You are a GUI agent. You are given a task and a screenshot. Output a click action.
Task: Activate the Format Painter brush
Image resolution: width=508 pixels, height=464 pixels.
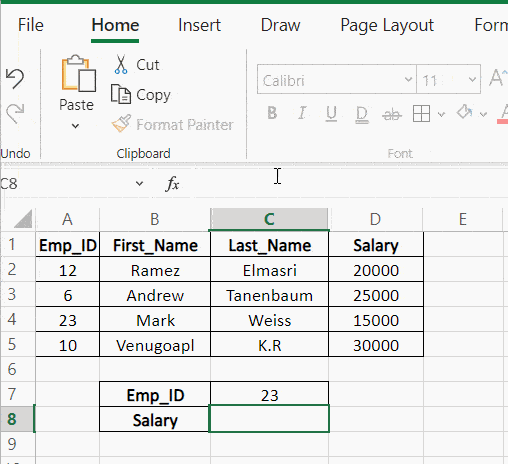(x=172, y=125)
